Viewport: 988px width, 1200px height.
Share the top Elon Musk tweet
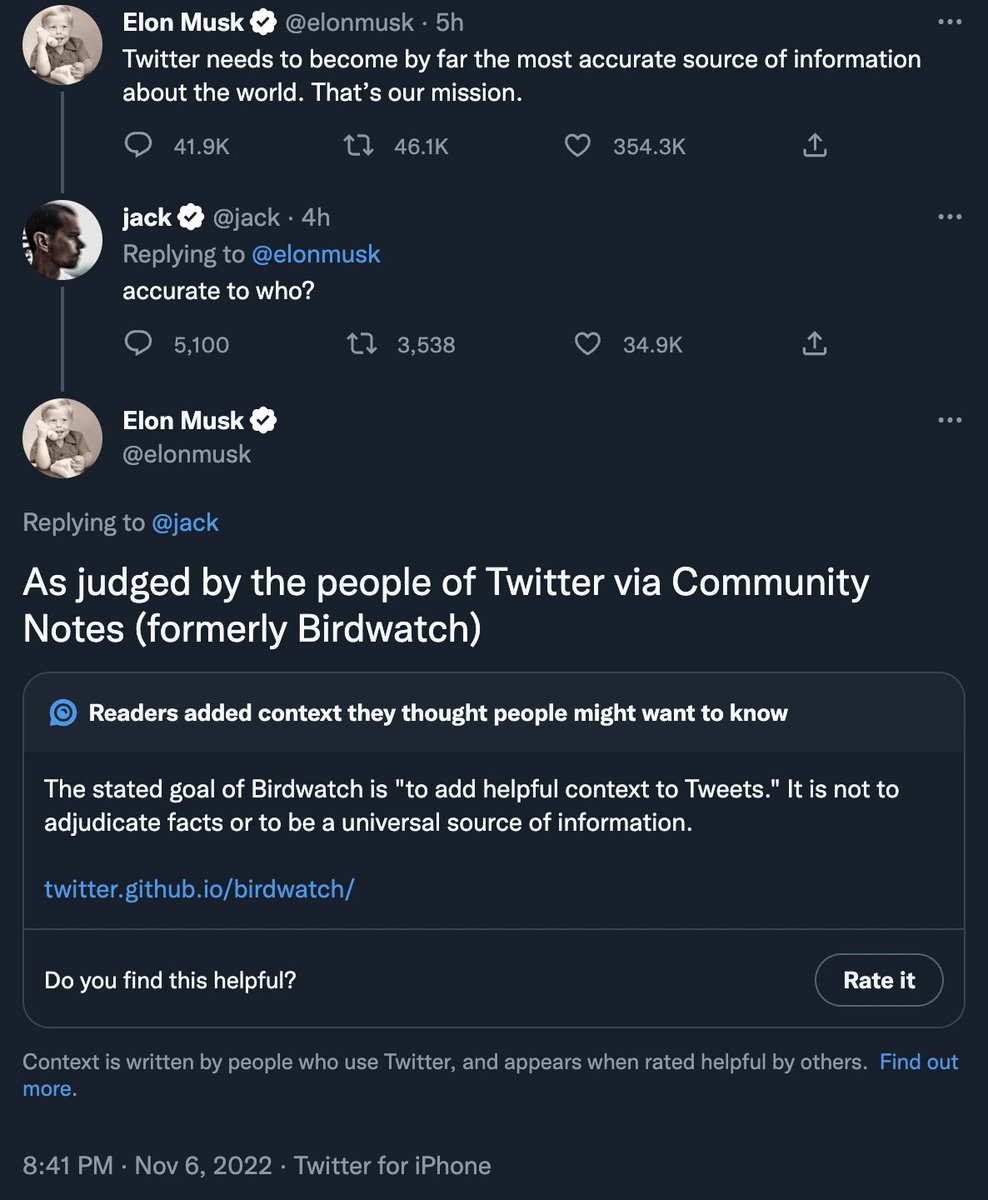(x=815, y=146)
